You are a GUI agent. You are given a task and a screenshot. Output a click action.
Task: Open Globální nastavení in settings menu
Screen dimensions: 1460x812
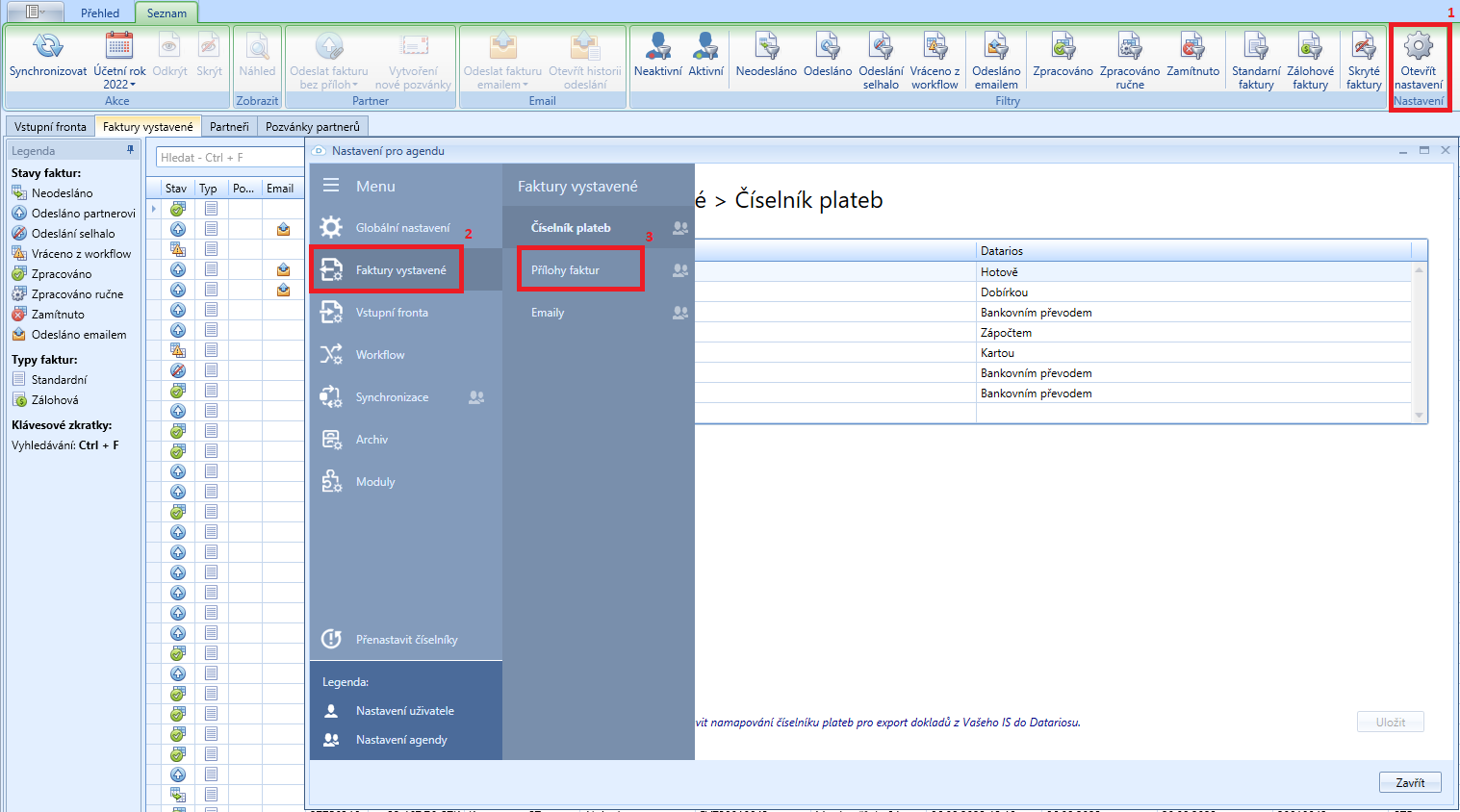[402, 228]
